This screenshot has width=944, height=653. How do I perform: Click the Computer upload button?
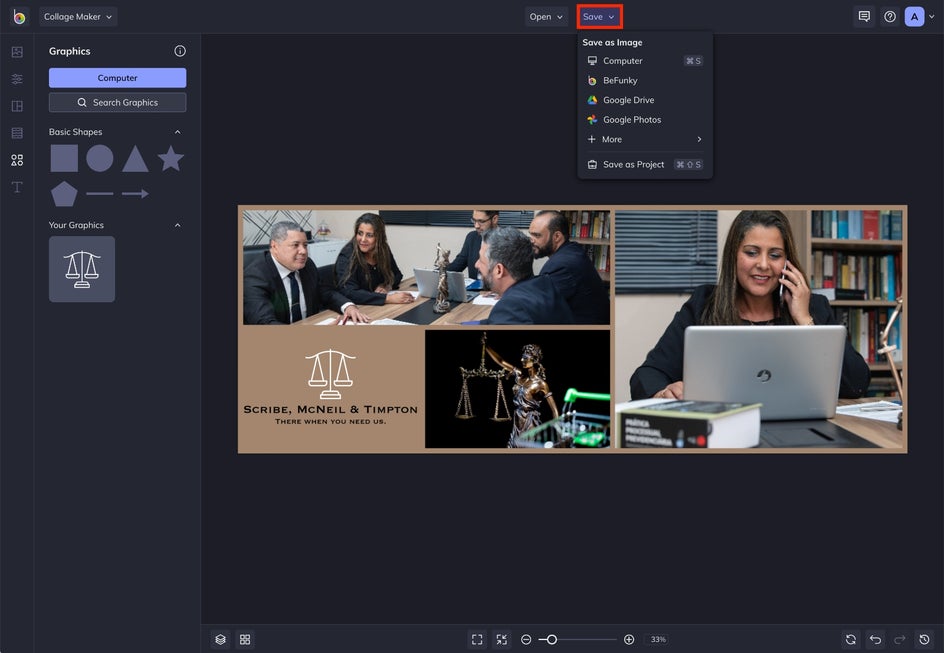click(117, 78)
